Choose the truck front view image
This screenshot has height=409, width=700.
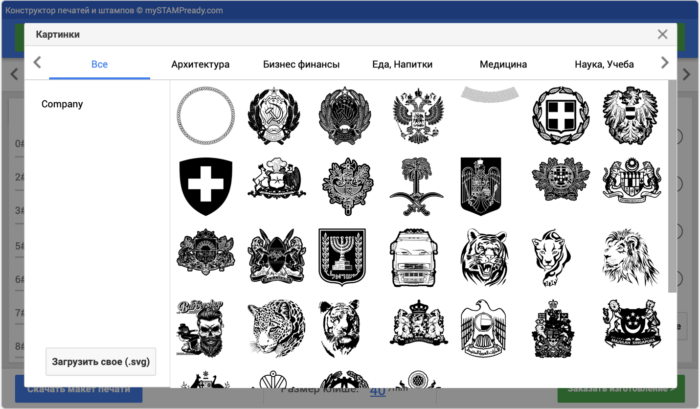pos(413,257)
